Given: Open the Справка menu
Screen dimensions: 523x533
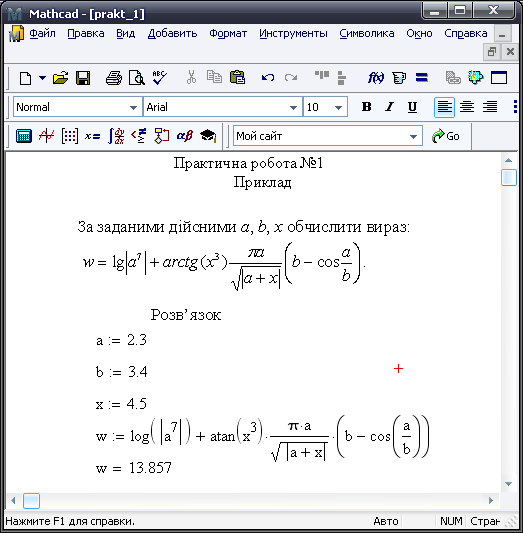Looking at the screenshot, I should pos(466,33).
